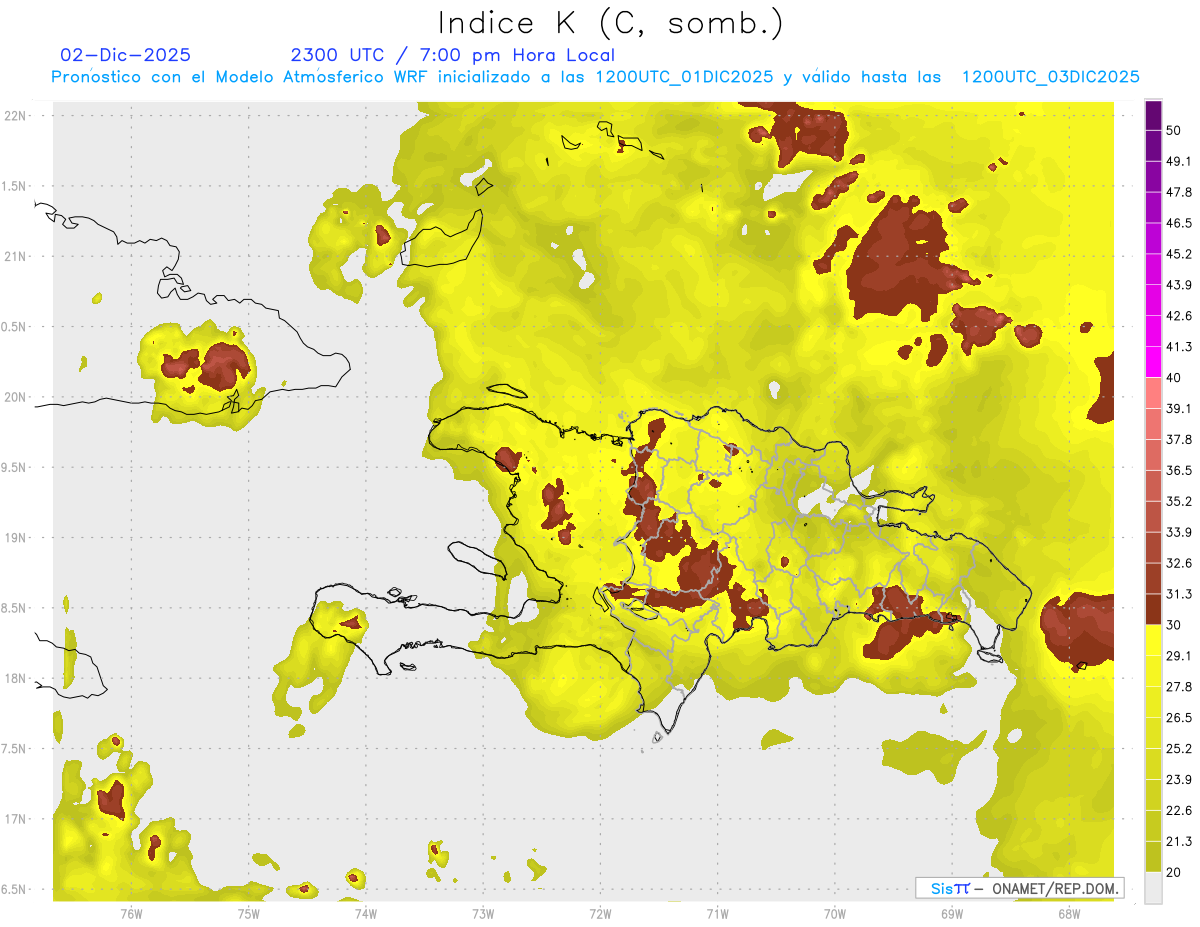
Task: Click the '45.2' color scale label
Action: point(1179,254)
